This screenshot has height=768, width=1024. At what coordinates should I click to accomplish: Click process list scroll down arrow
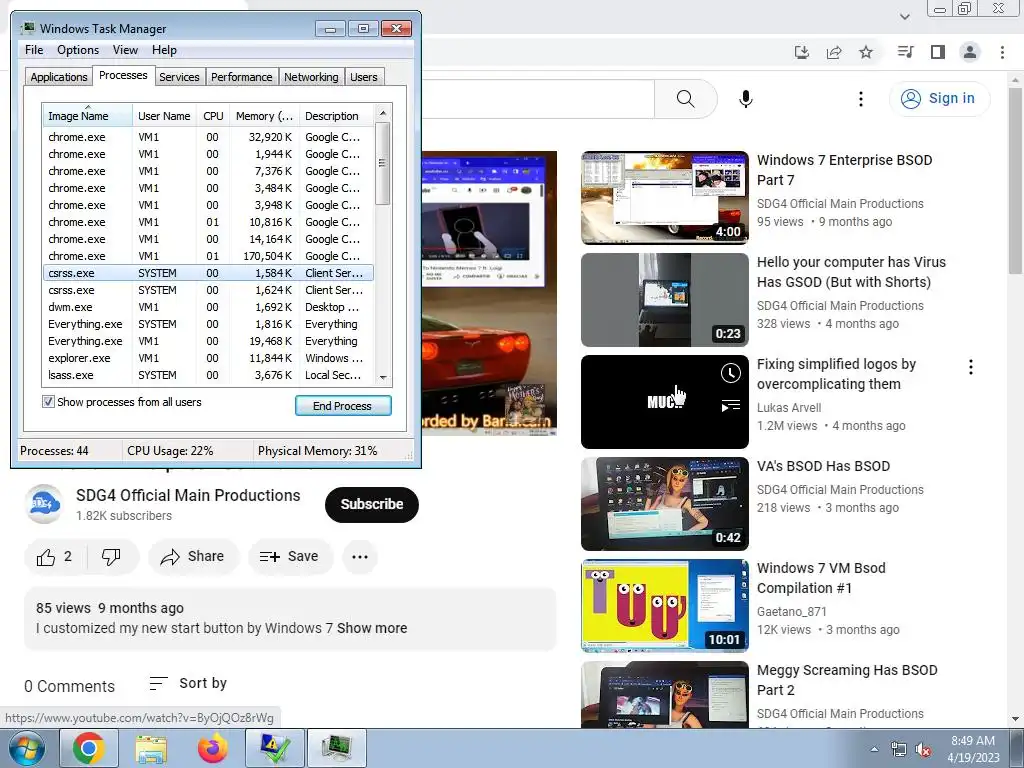(383, 377)
